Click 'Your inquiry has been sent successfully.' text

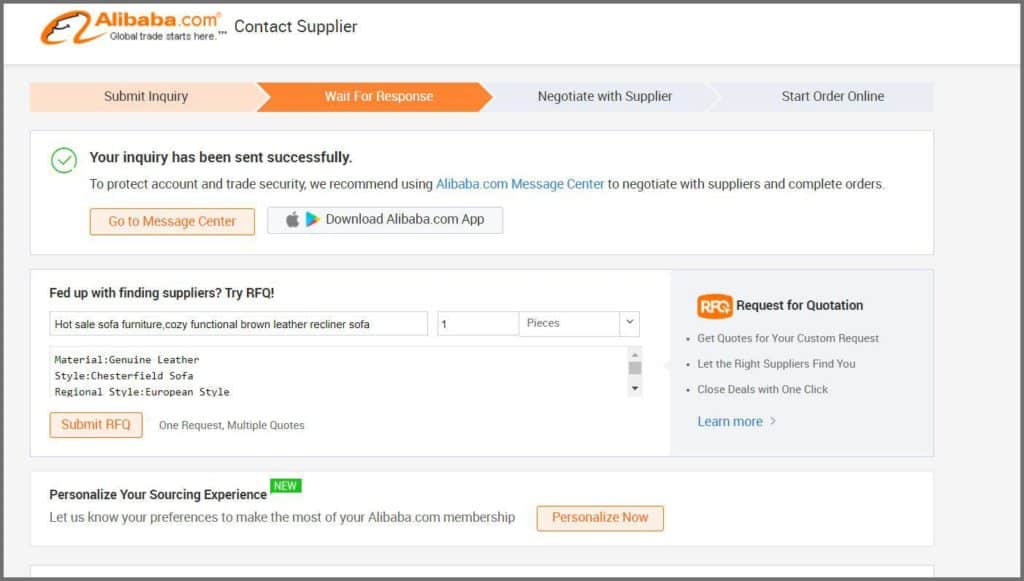tap(221, 157)
